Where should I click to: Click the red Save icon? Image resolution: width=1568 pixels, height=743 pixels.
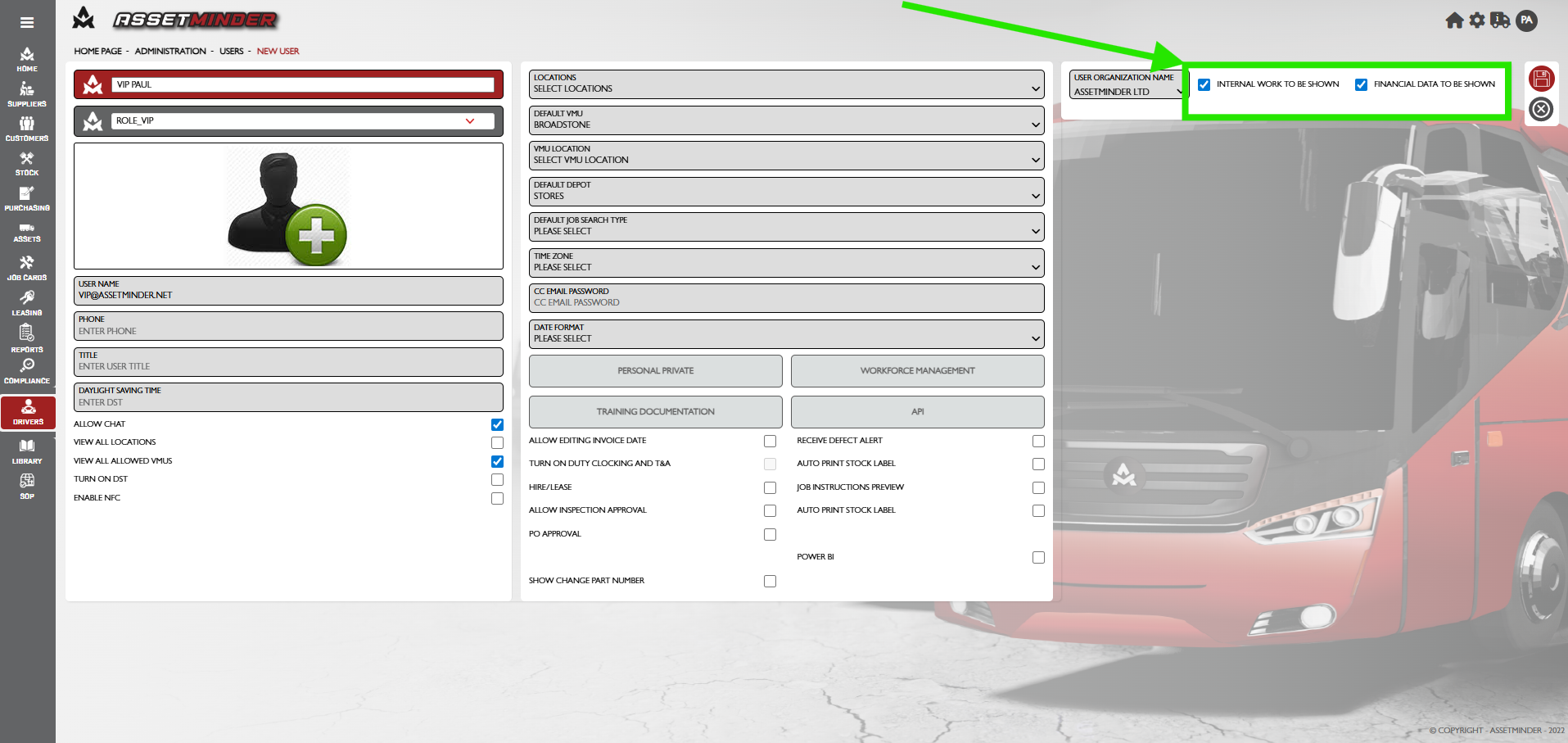pyautogui.click(x=1541, y=79)
